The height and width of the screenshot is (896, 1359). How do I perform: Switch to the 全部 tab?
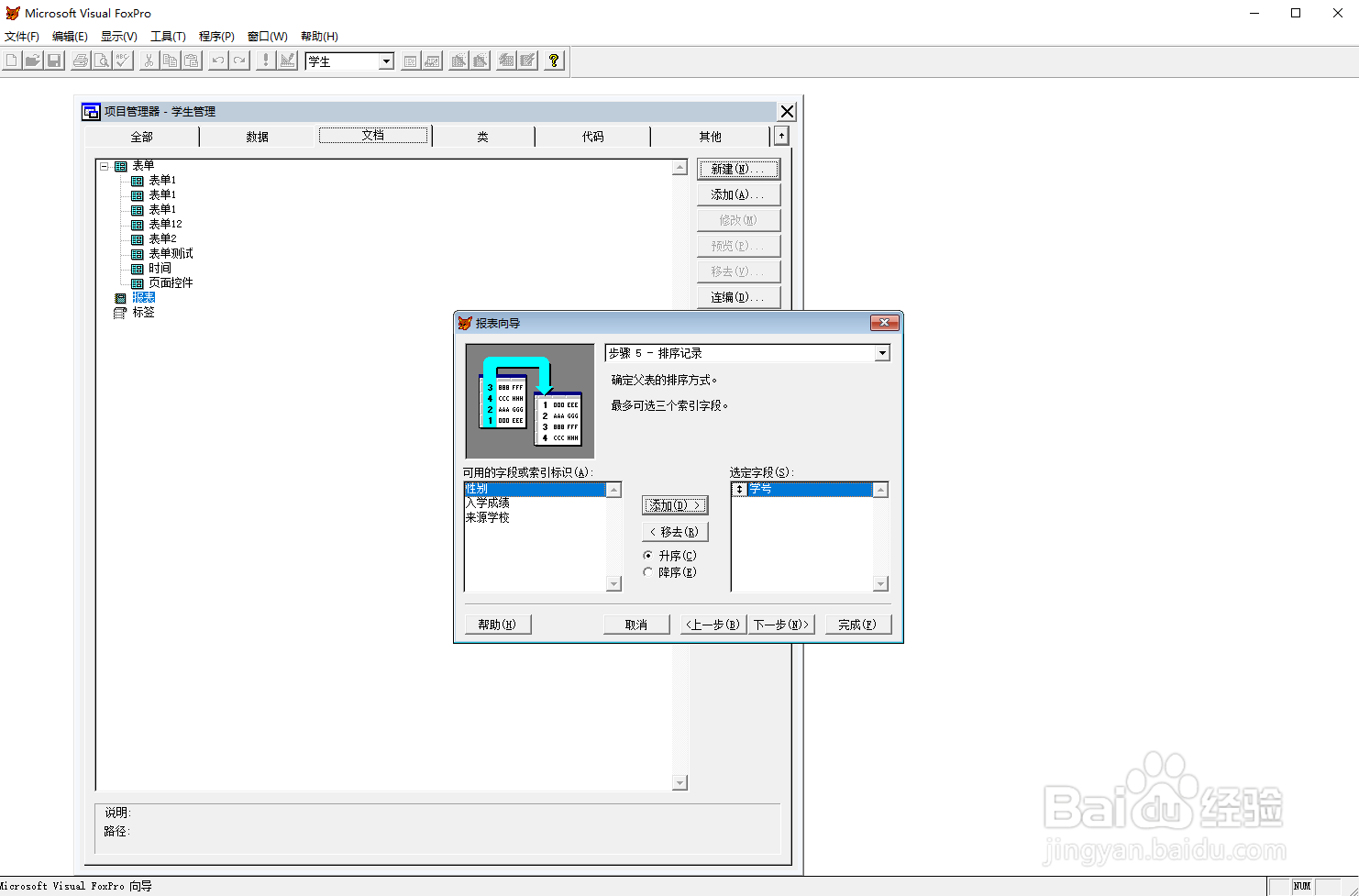[142, 137]
